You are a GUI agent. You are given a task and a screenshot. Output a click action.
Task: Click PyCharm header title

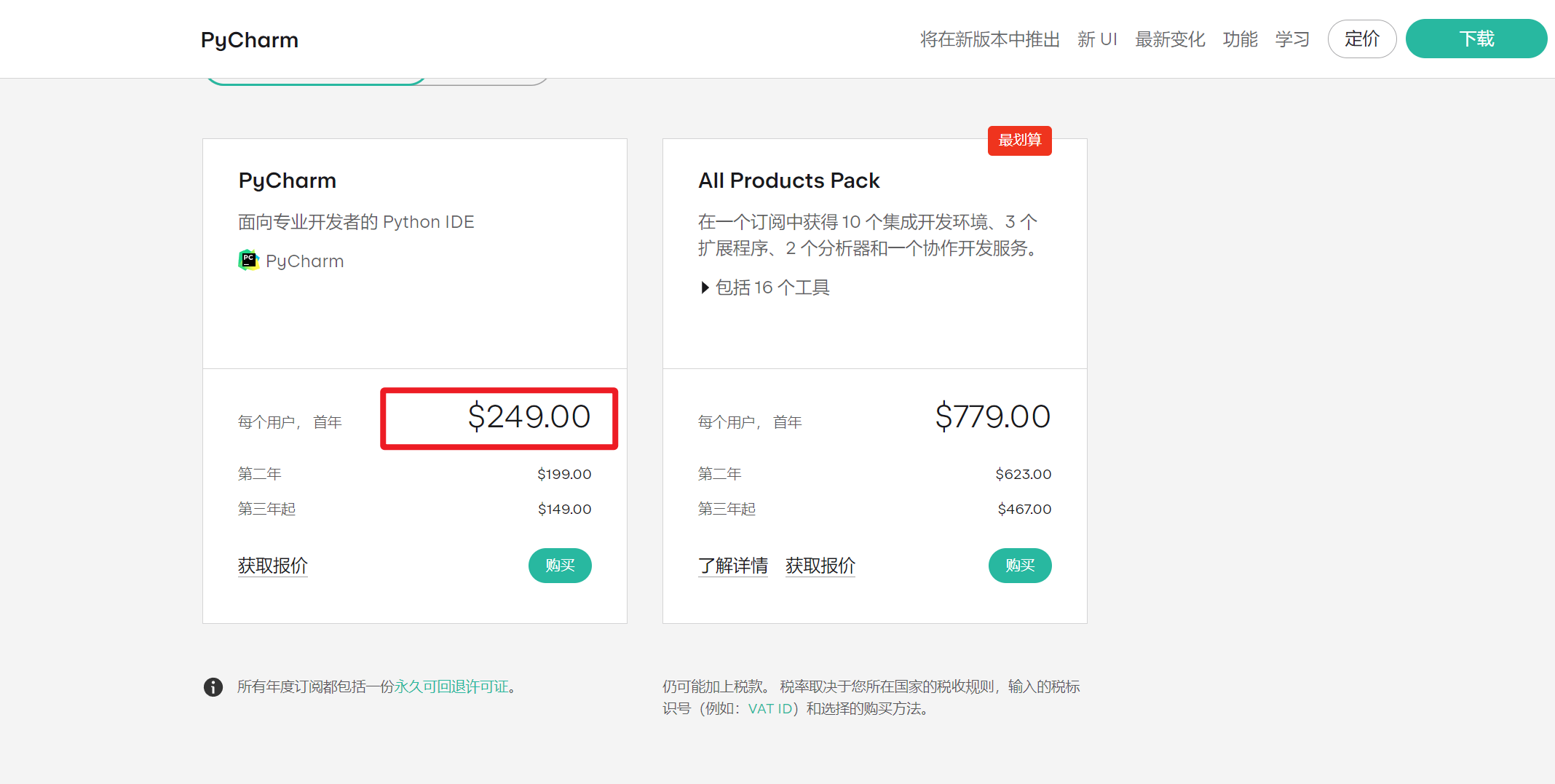[250, 39]
